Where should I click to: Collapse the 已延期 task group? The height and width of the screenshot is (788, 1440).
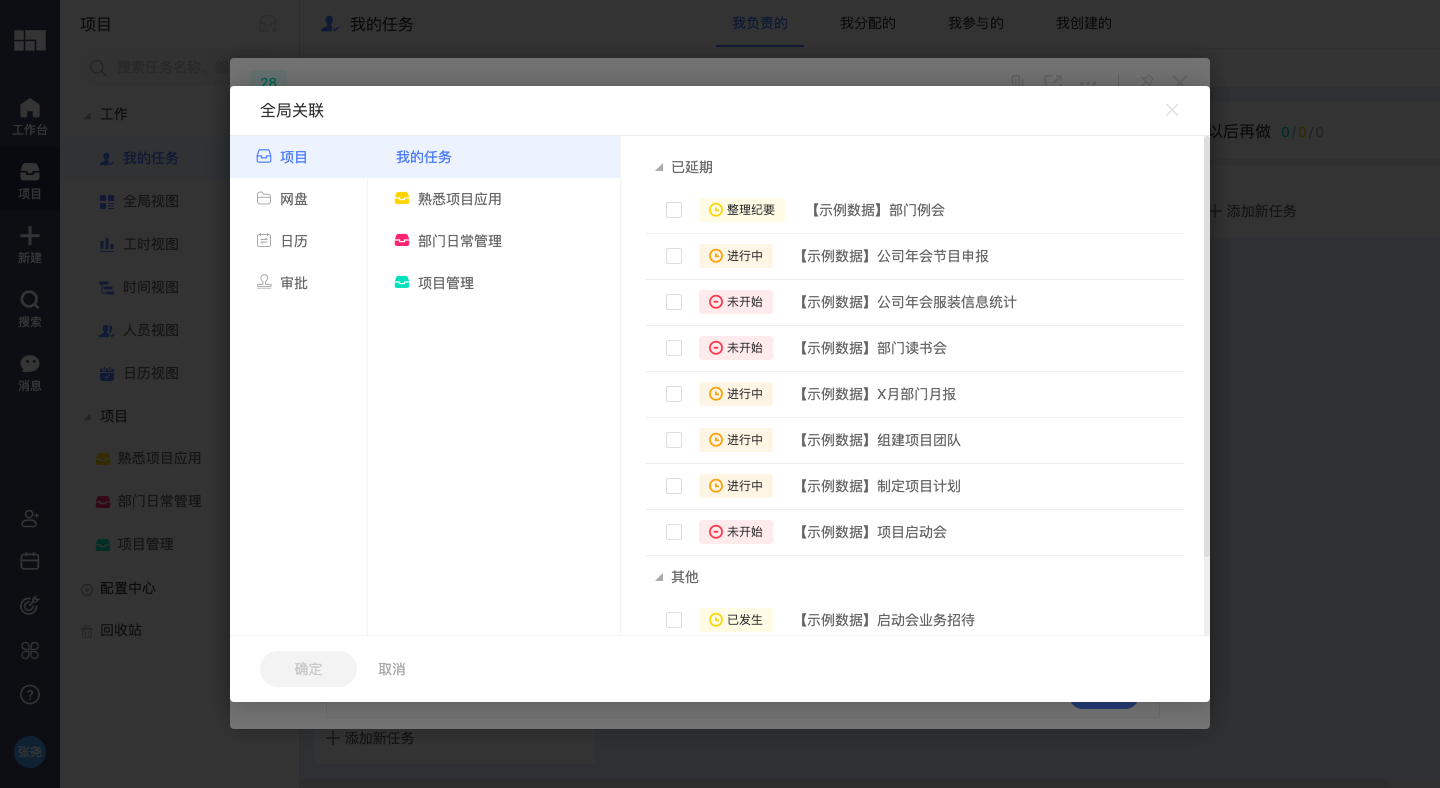pyautogui.click(x=659, y=168)
